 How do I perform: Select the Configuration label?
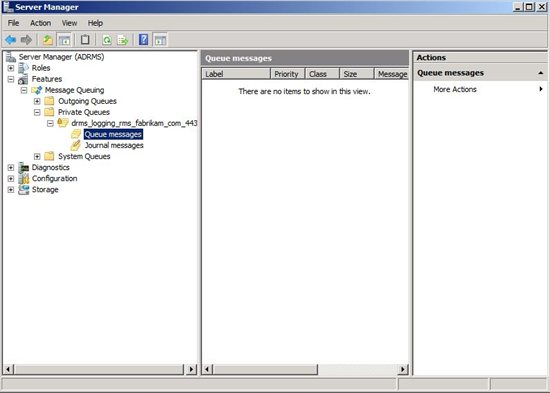tap(54, 178)
